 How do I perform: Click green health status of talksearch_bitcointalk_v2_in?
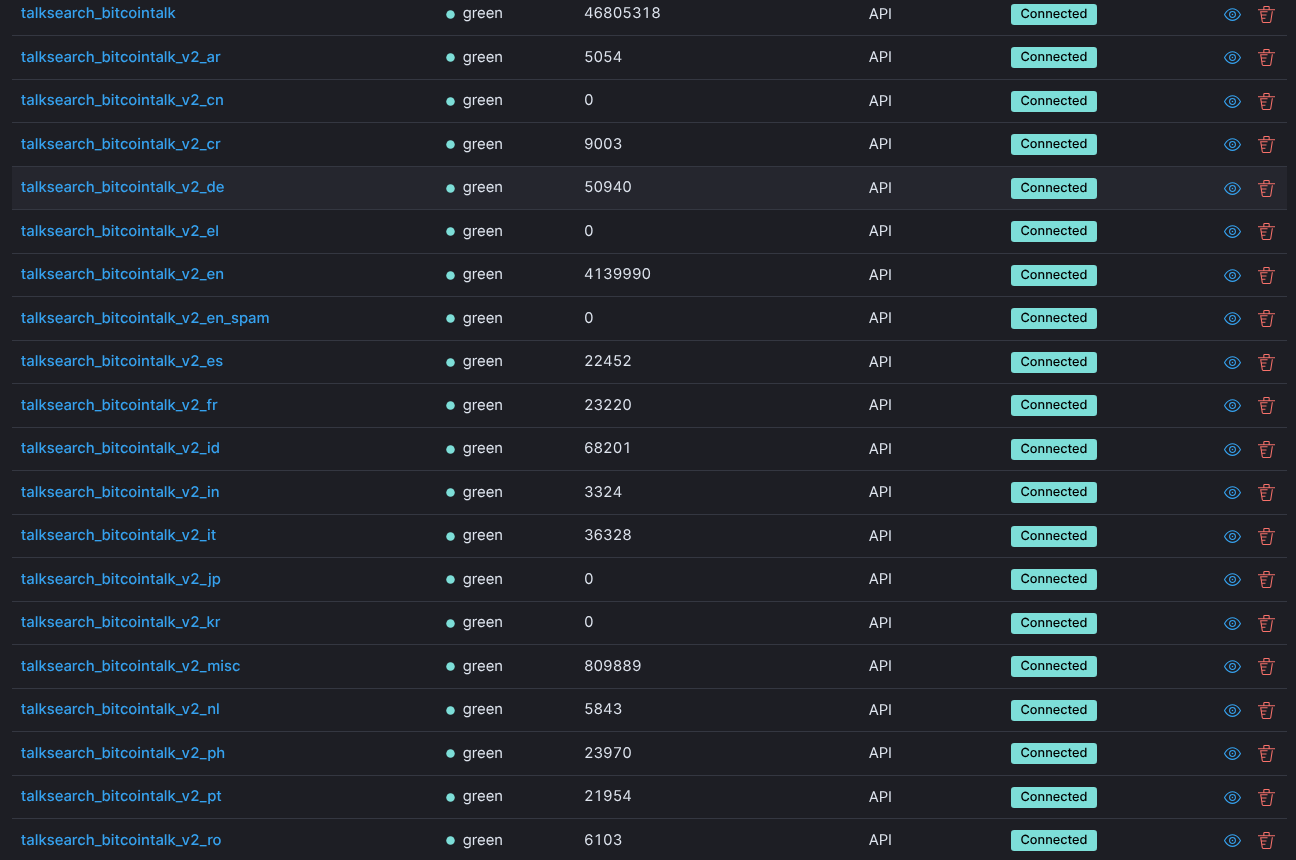tap(475, 492)
